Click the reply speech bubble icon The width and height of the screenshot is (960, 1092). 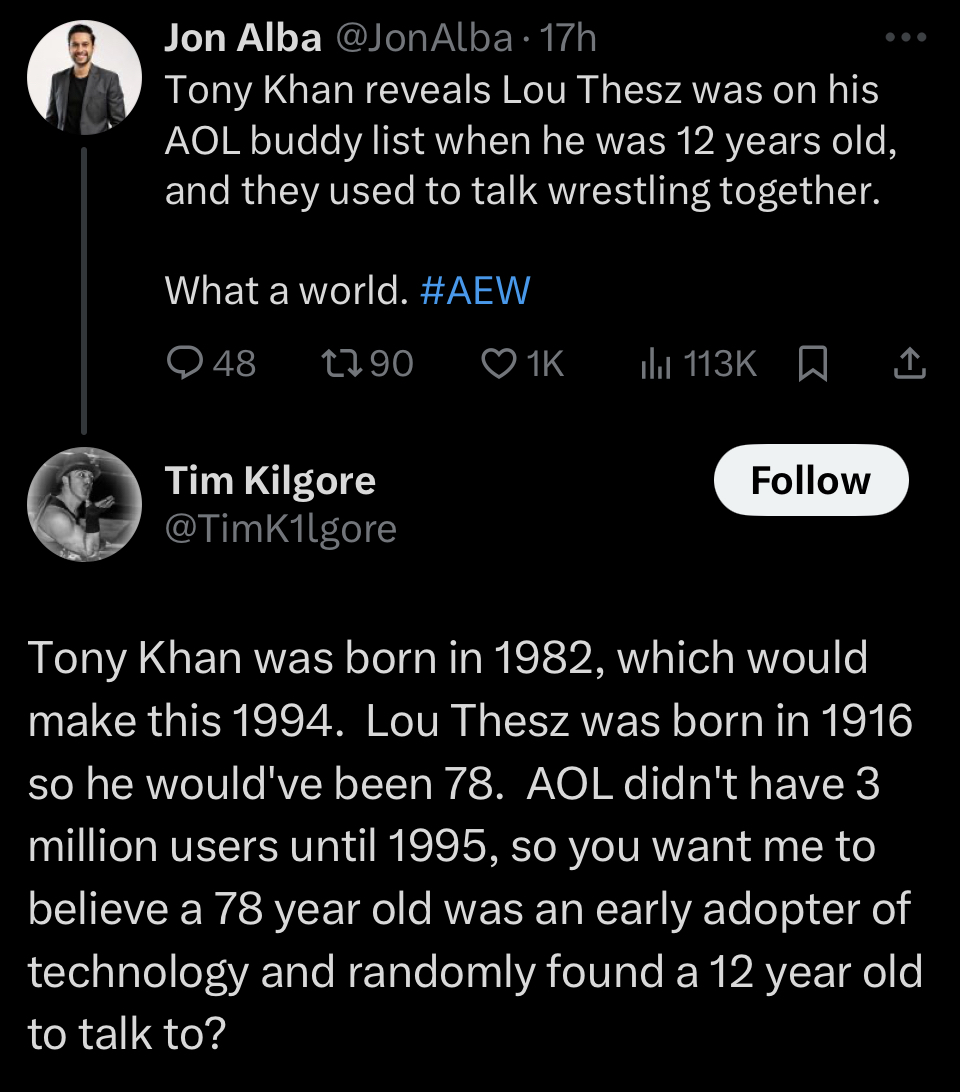[182, 364]
